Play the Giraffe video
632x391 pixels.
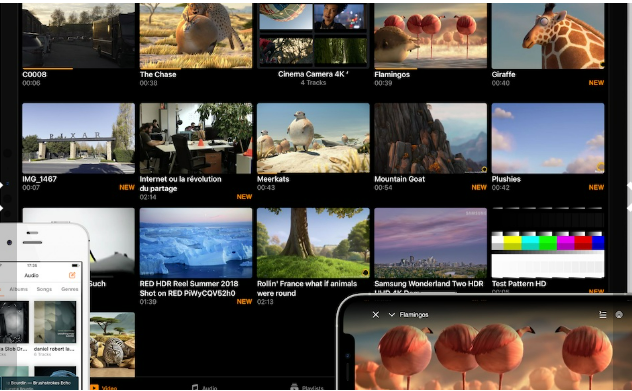tap(548, 35)
